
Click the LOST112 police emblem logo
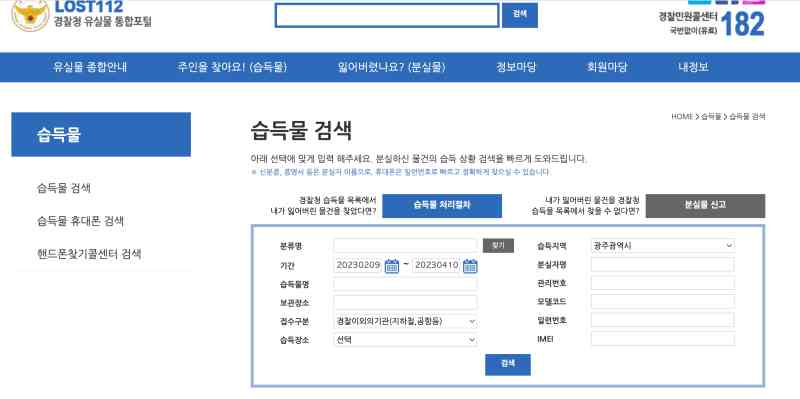click(30, 14)
